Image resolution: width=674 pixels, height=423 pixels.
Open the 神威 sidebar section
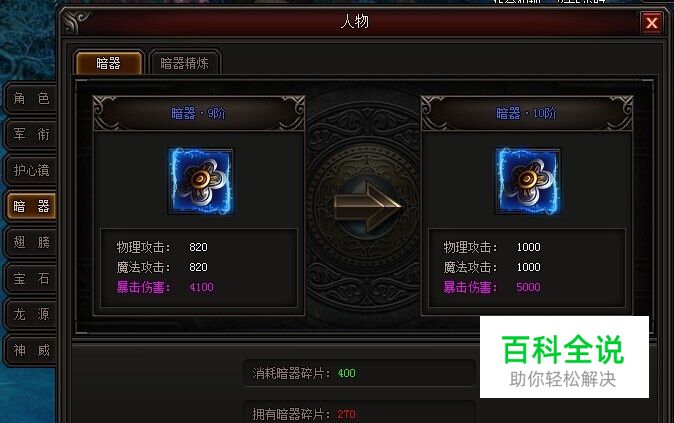click(31, 350)
